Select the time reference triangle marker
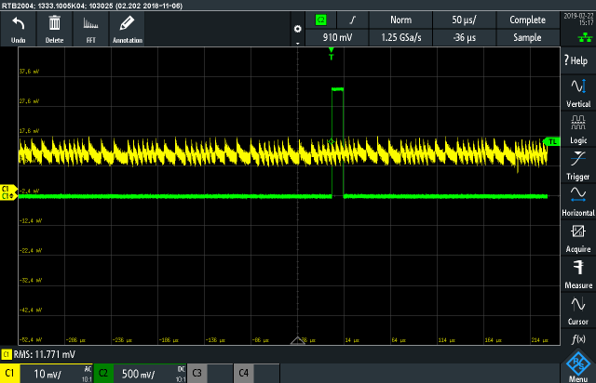The height and width of the screenshot is (383, 596). [298, 340]
